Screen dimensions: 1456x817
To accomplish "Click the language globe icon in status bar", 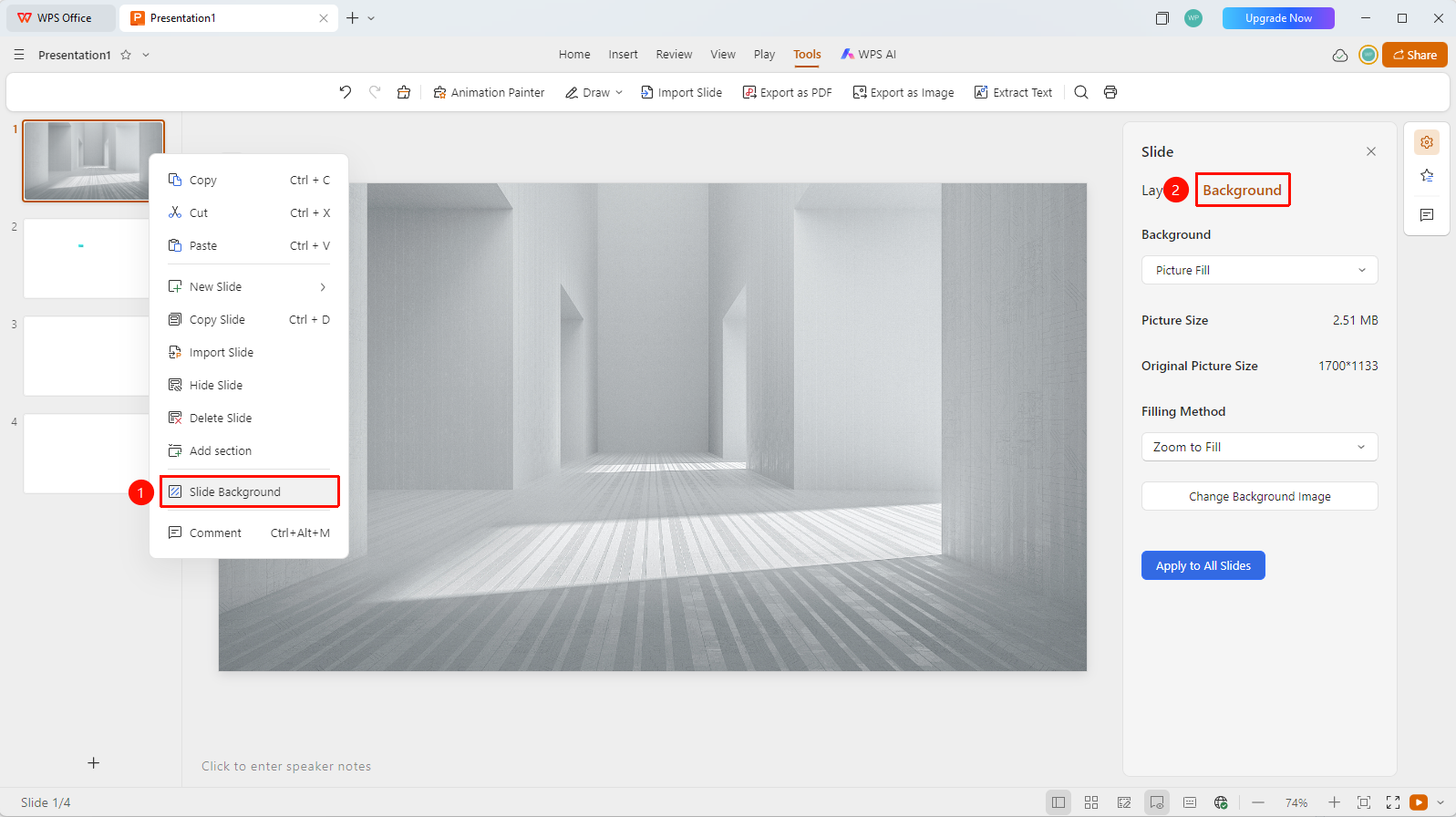I will (x=1221, y=802).
